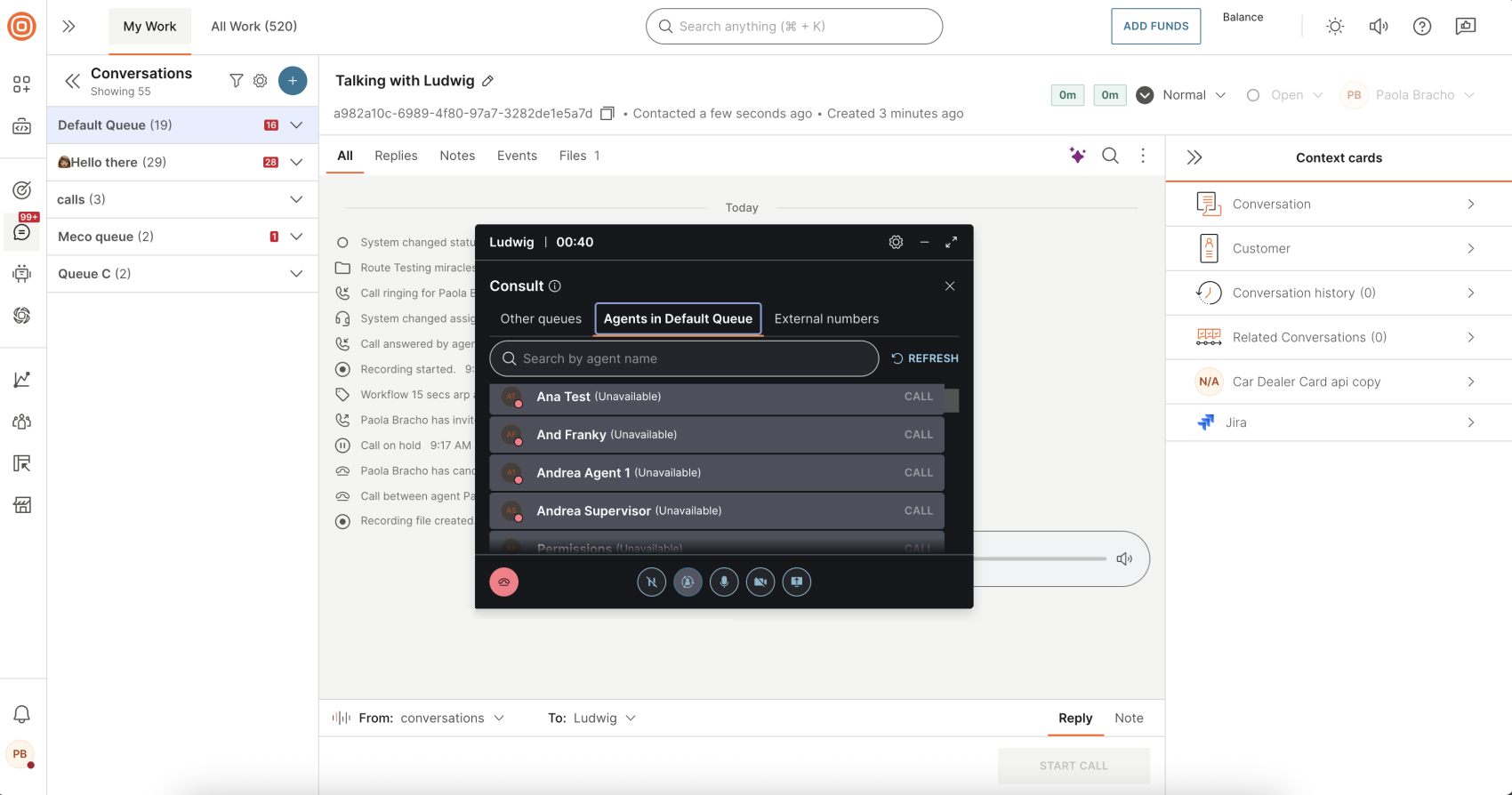Select the Notes tab
This screenshot has height=795, width=1512.
pyautogui.click(x=457, y=156)
